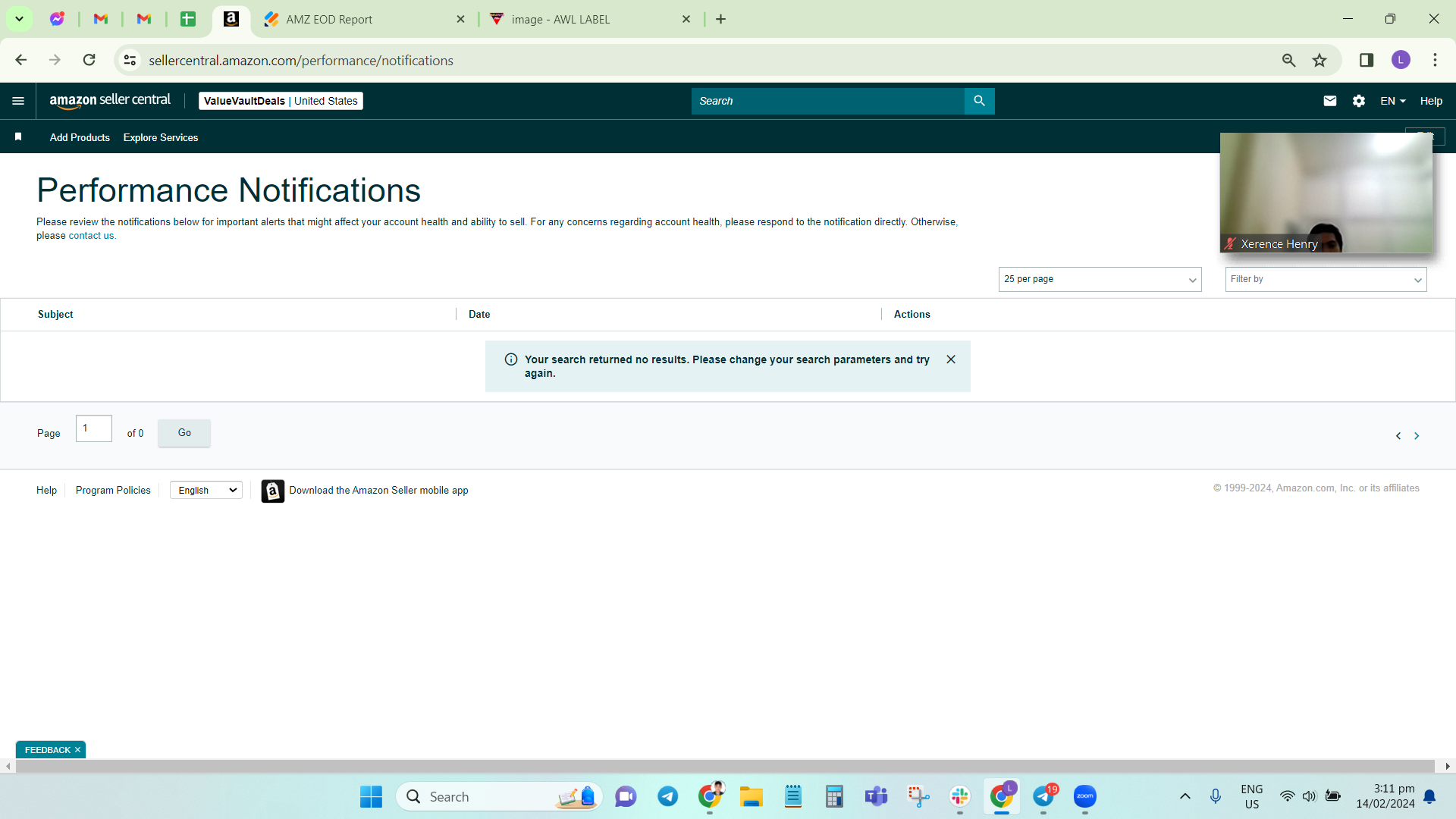Focus the Seller Central search field

827,101
